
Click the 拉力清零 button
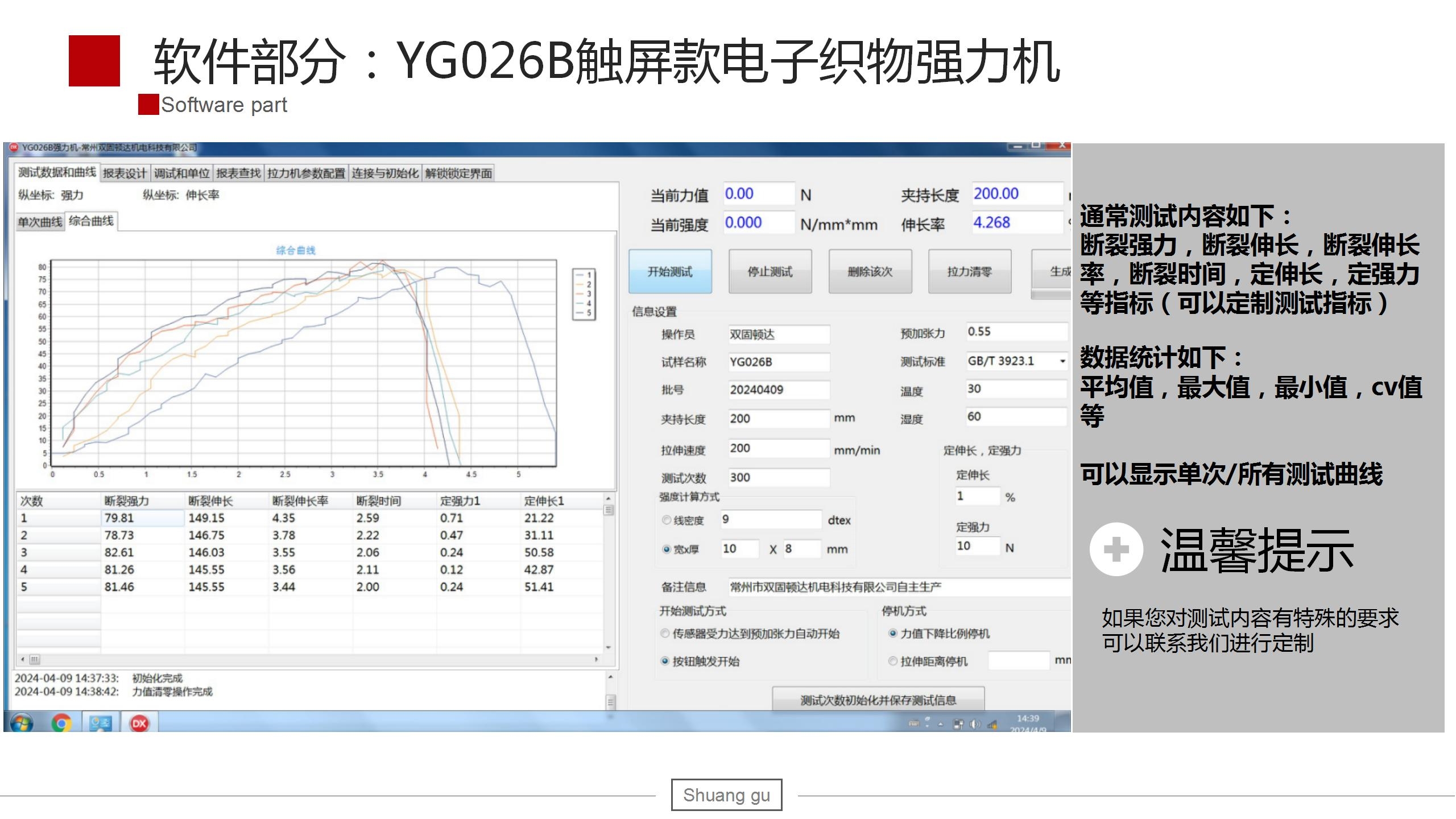click(969, 272)
